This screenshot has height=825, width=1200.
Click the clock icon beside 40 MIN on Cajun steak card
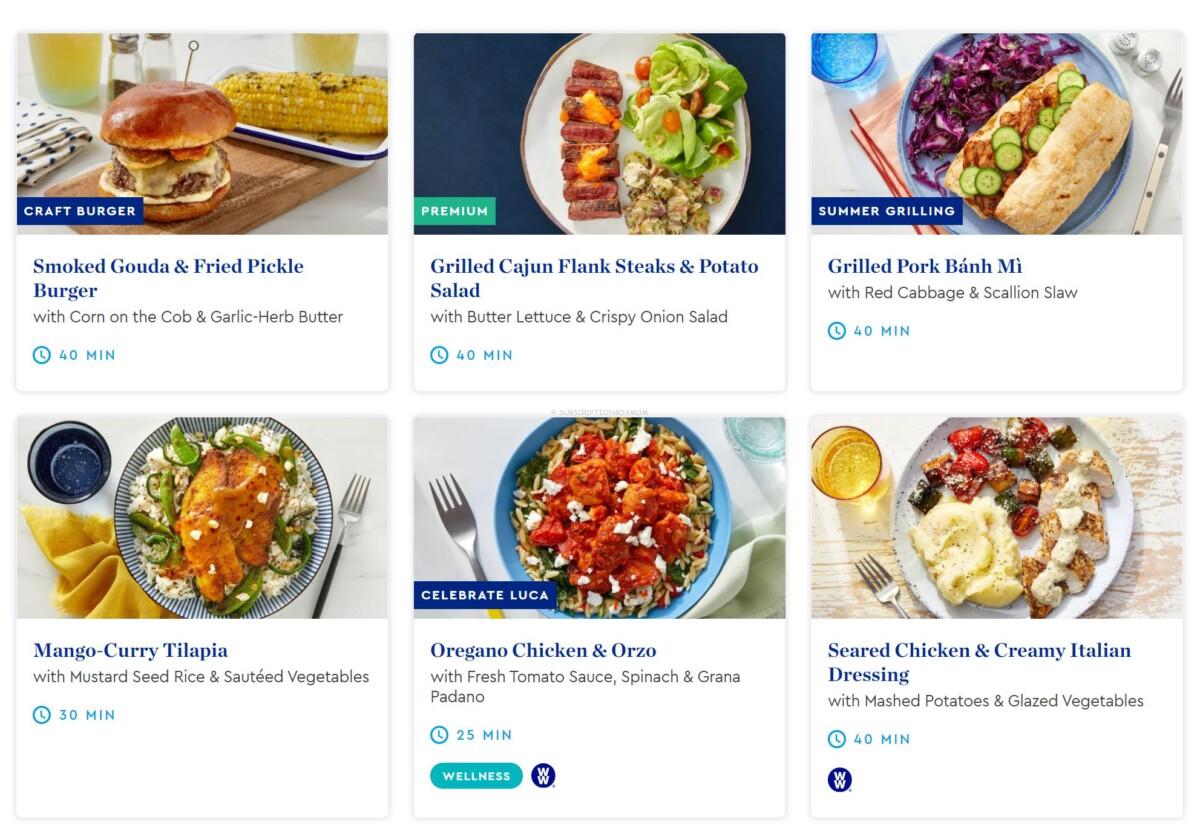click(x=438, y=354)
